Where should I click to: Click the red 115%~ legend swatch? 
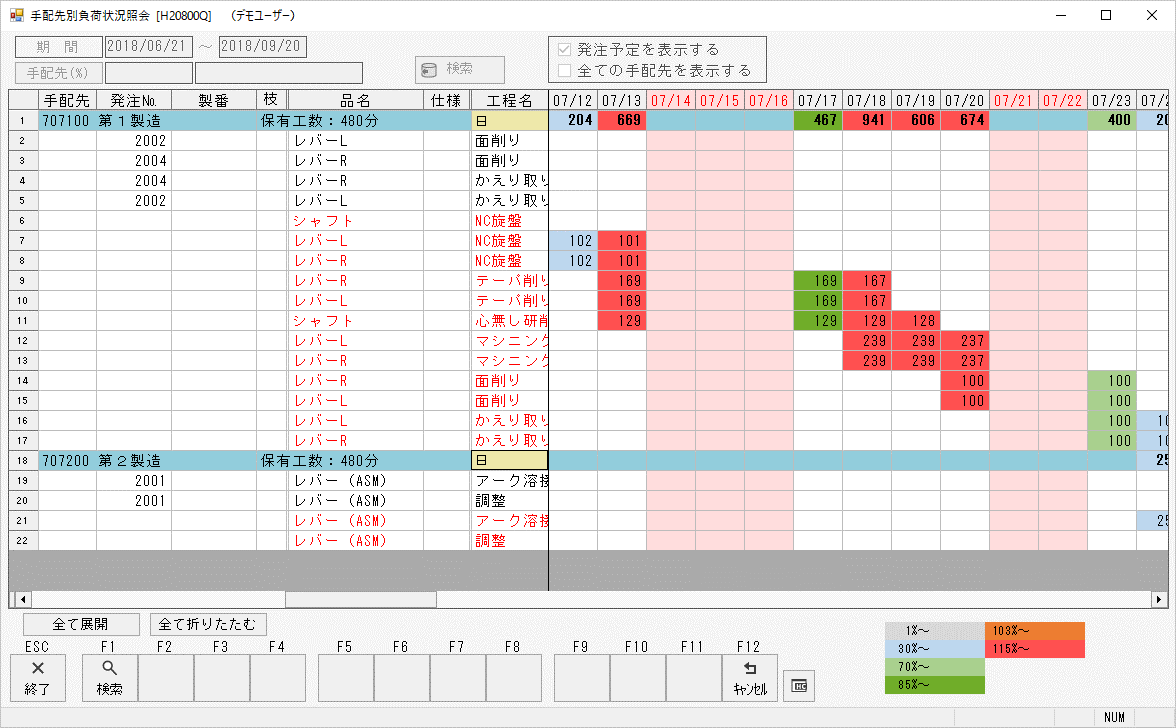point(1034,649)
